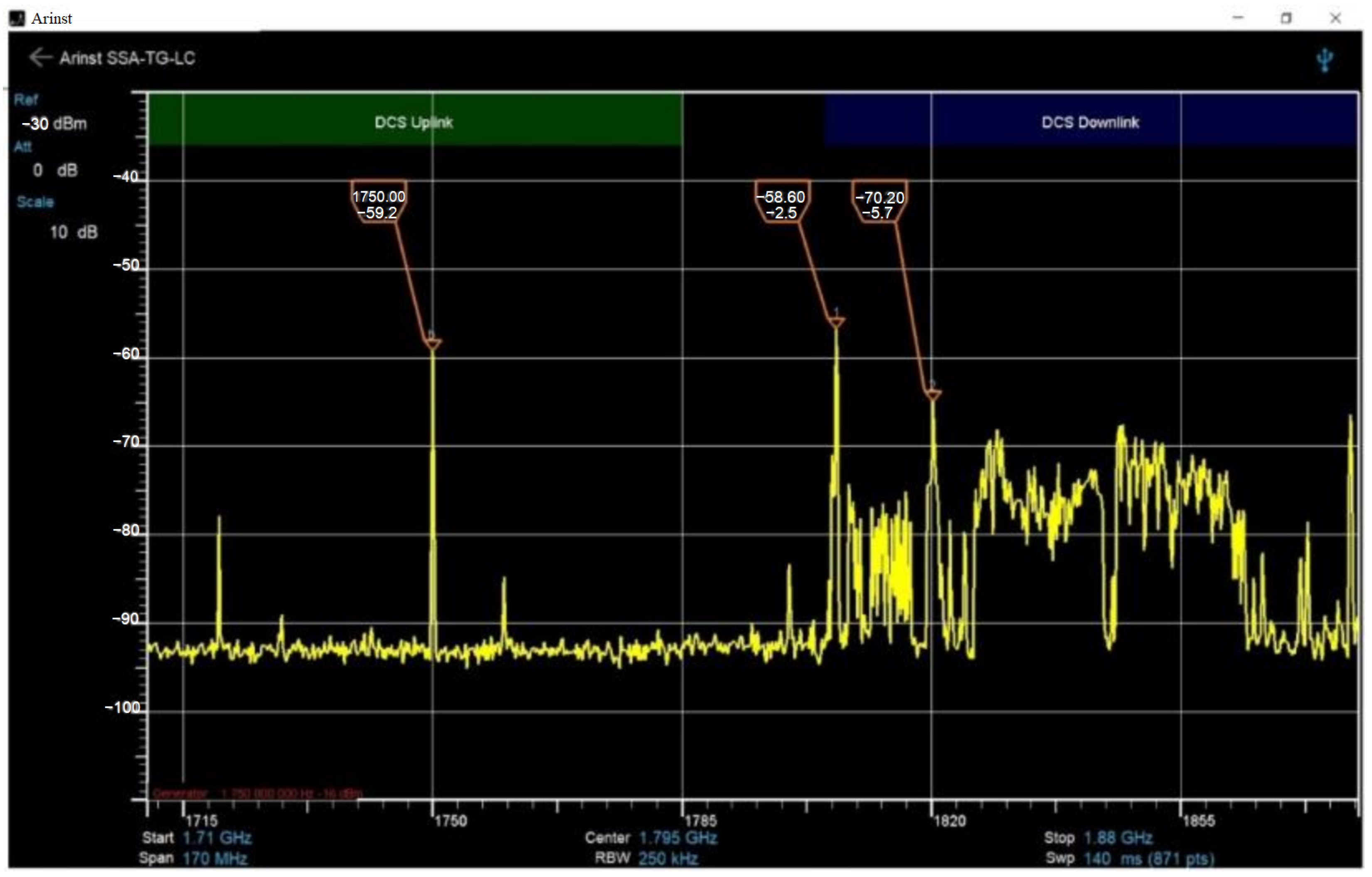Click the green DCS Uplink band label
The image size is (1372, 877).
(x=414, y=122)
